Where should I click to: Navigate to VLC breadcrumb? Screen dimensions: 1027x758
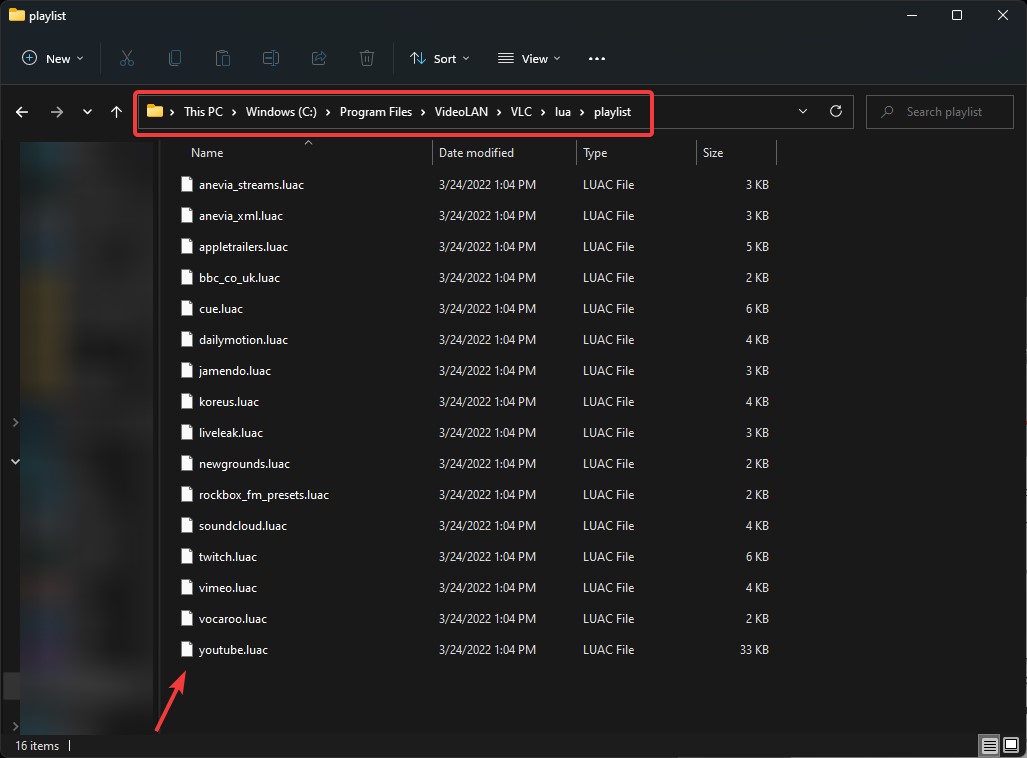[x=521, y=111]
